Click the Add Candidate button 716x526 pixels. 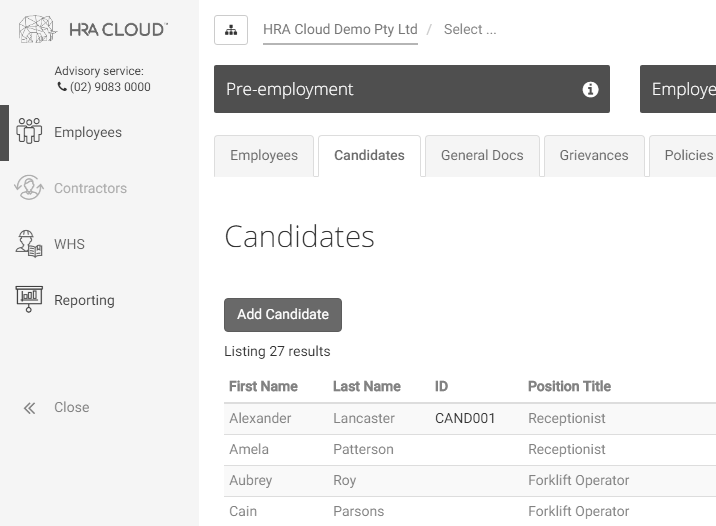click(283, 315)
